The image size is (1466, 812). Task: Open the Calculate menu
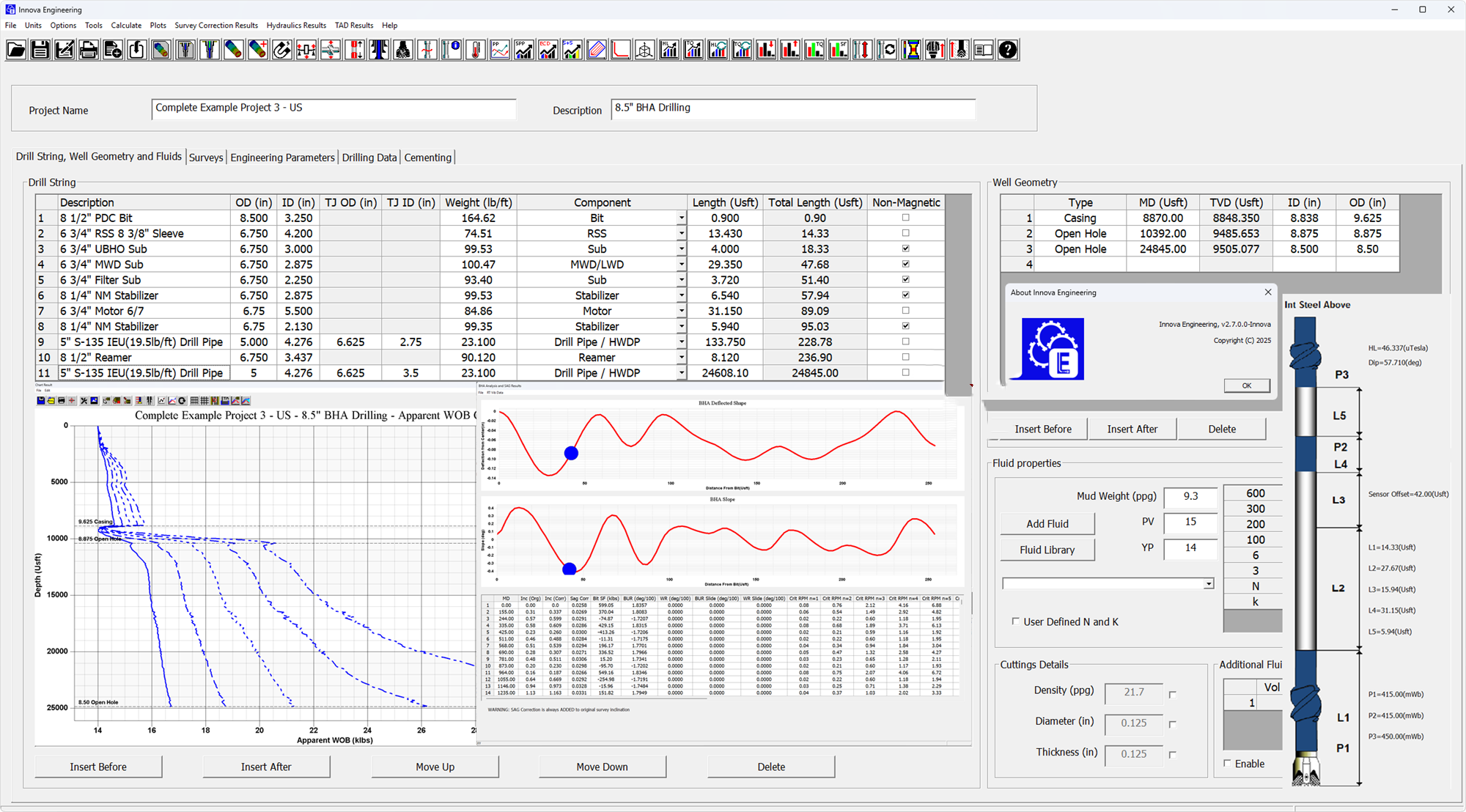(x=126, y=25)
